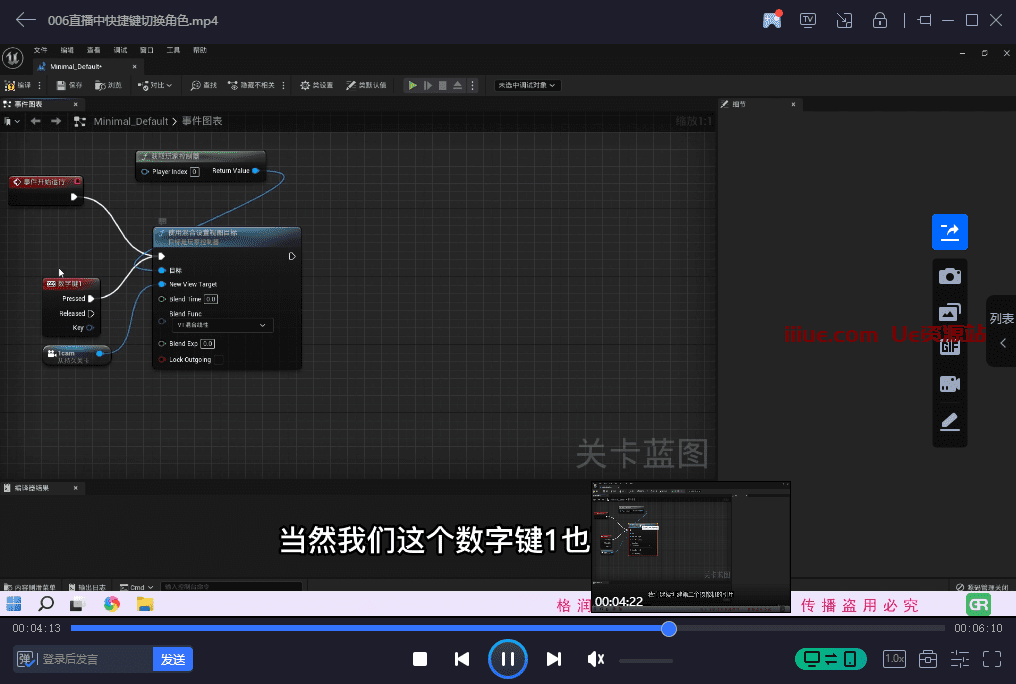Open the 1.0x playback speed menu
Image resolution: width=1016 pixels, height=684 pixels.
tap(894, 659)
